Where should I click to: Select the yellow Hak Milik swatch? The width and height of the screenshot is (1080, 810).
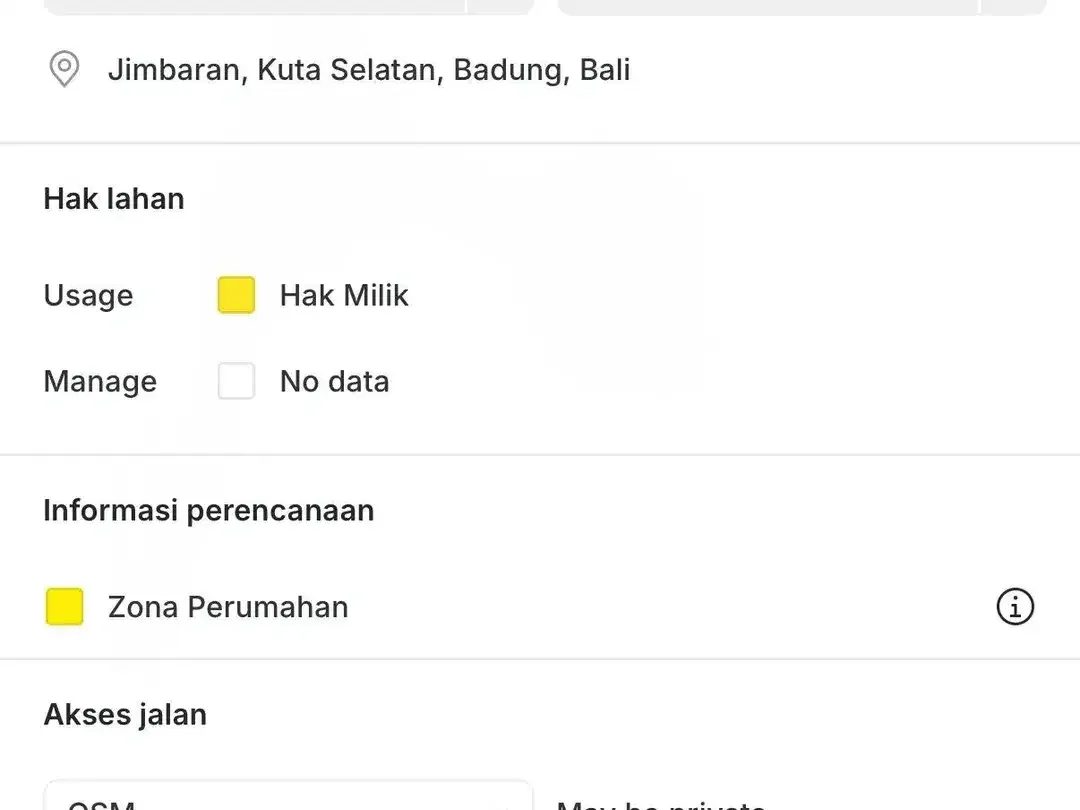pos(236,295)
